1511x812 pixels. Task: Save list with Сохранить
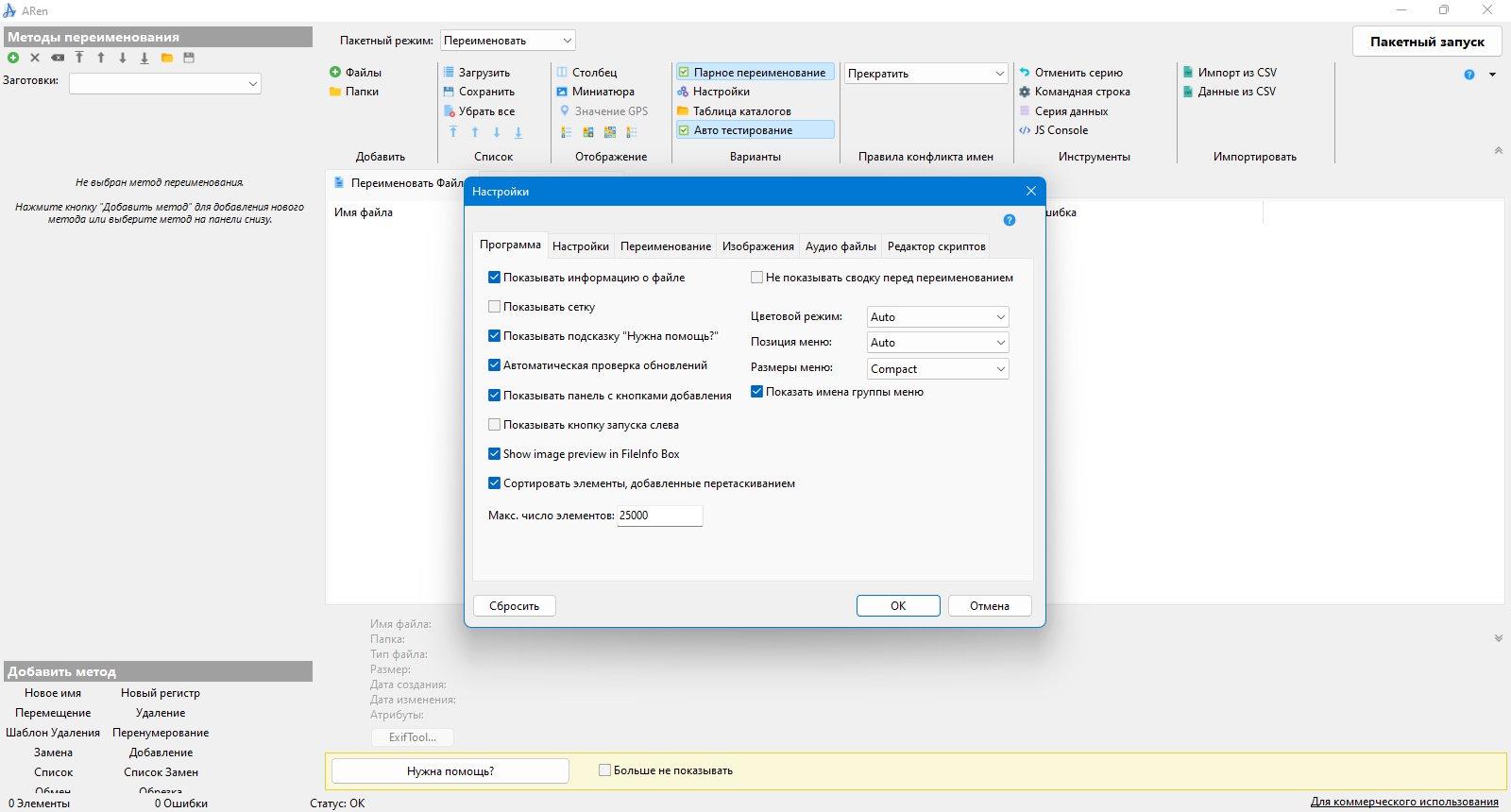(x=479, y=92)
